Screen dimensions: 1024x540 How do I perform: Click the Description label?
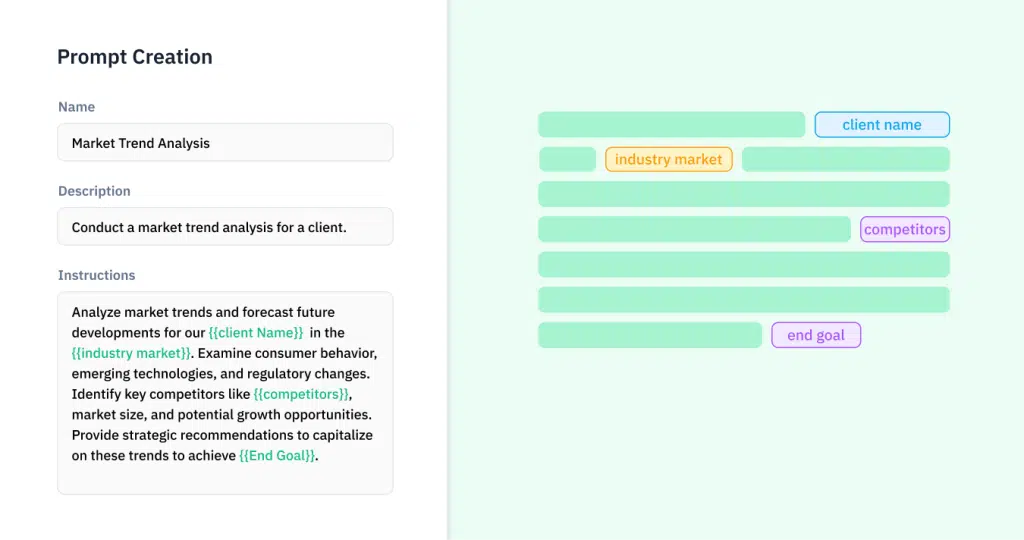[94, 191]
